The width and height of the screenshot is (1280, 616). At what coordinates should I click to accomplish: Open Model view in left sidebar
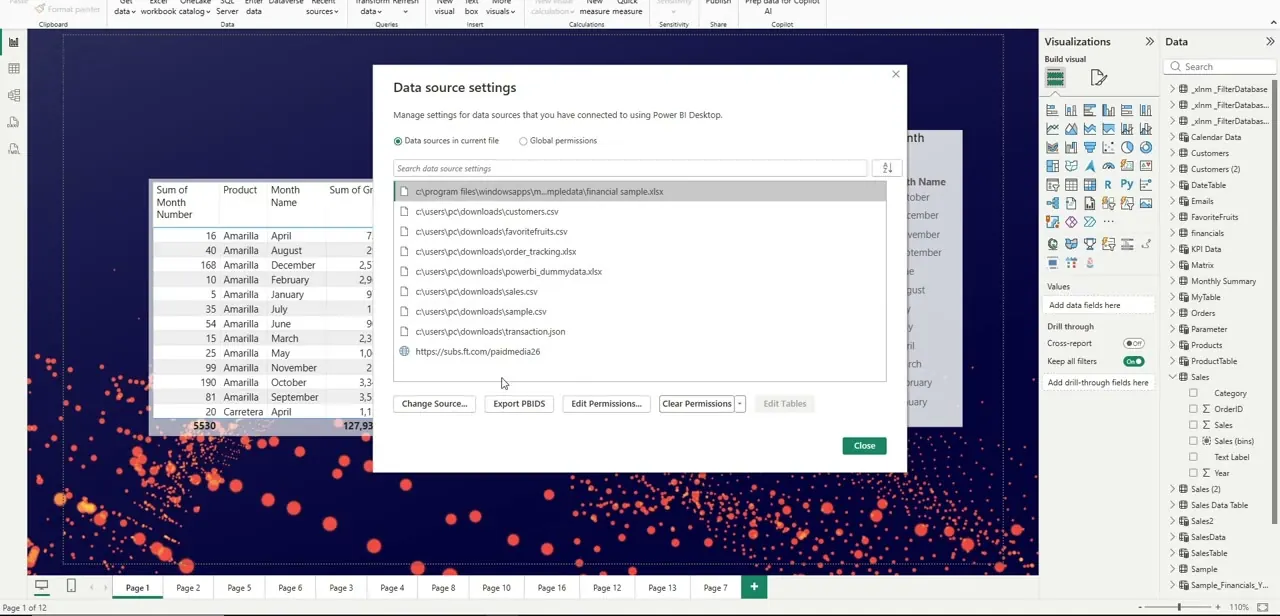(14, 96)
